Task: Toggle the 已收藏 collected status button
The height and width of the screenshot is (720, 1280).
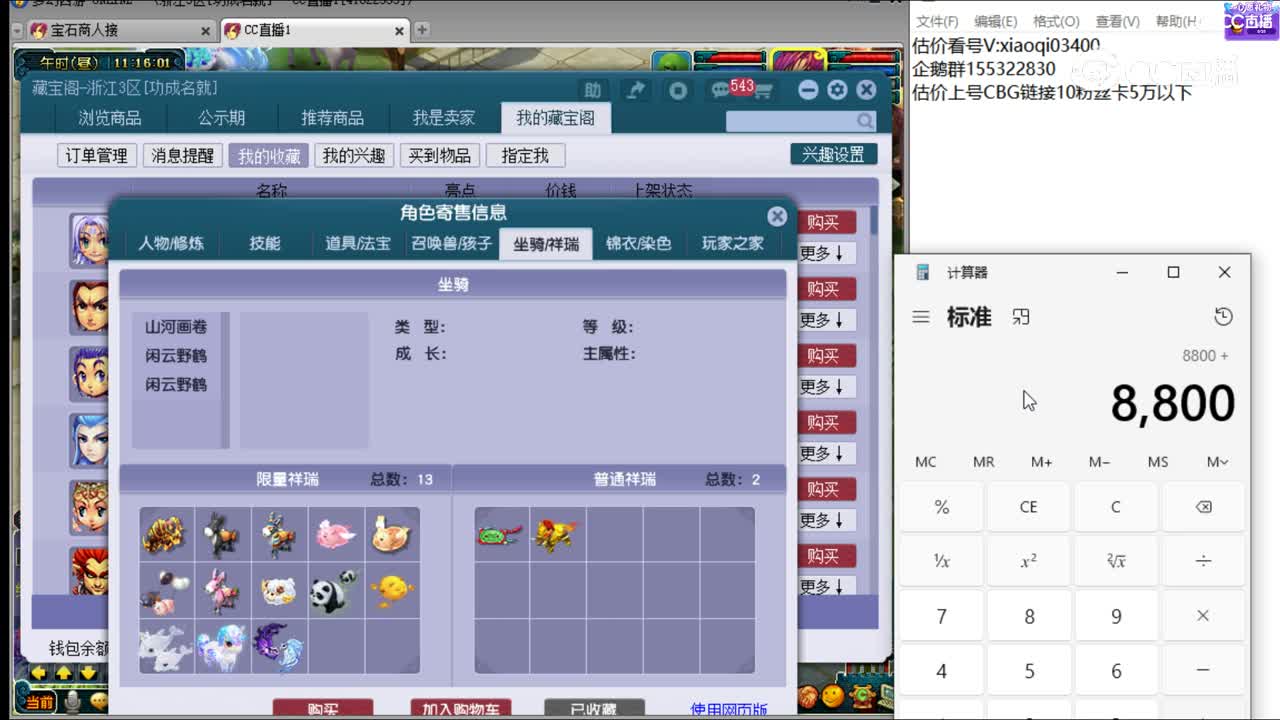Action: 595,707
